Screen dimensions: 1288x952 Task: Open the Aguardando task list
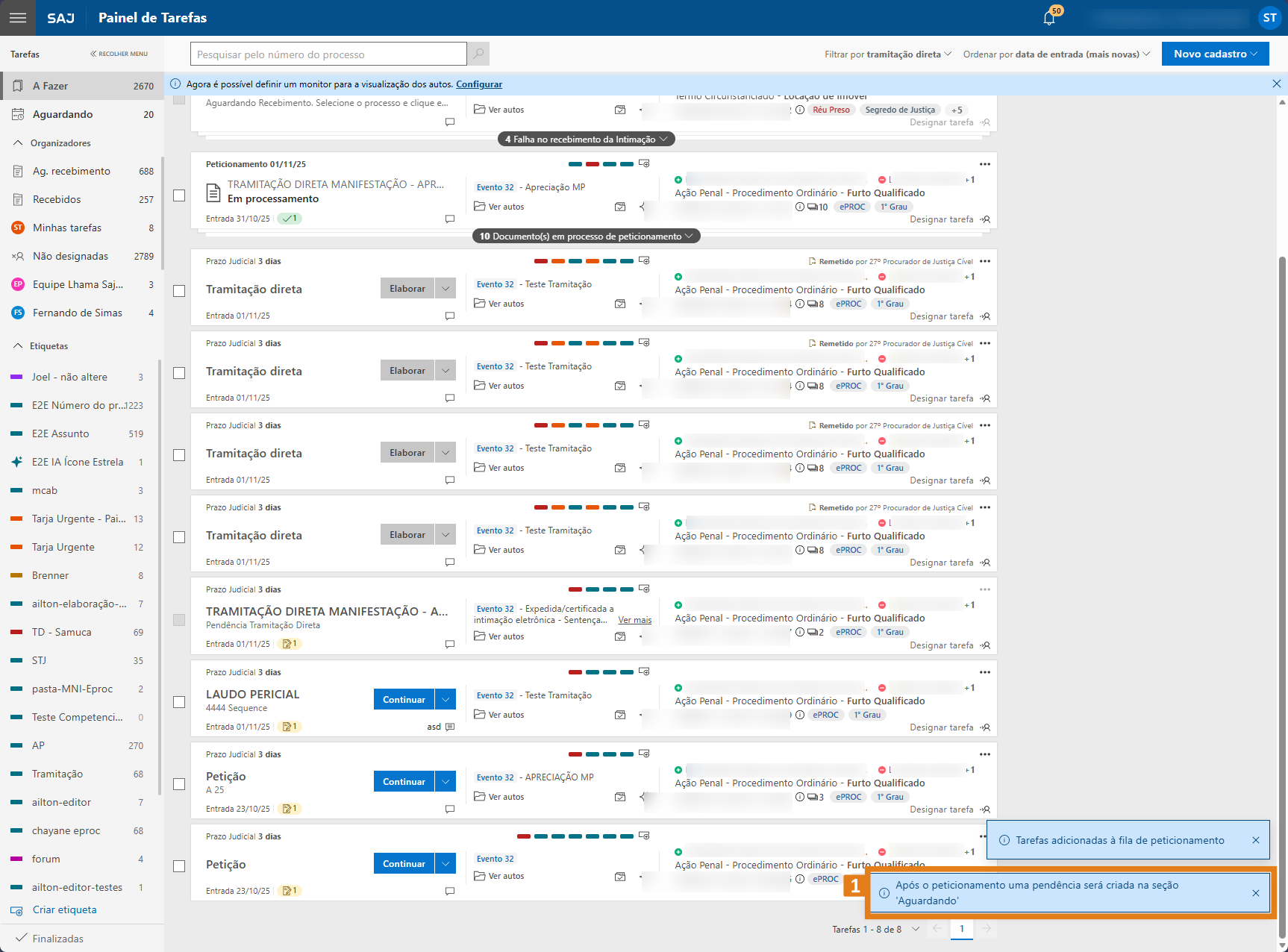coord(63,114)
